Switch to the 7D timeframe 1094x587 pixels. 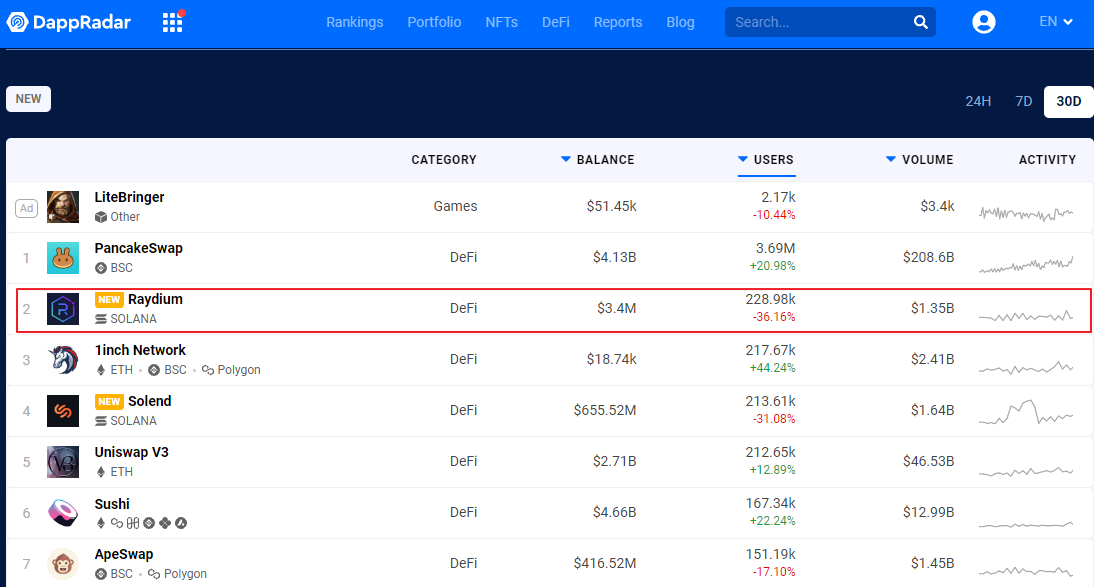pos(1024,101)
